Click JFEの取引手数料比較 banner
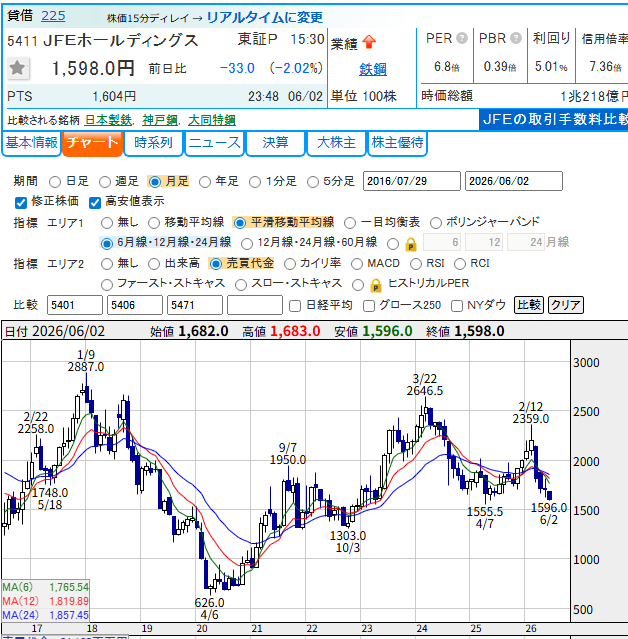 tap(553, 119)
